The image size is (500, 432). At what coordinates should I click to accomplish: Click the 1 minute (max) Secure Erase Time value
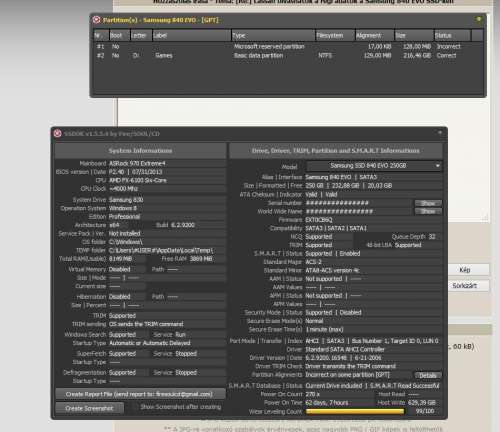point(324,330)
